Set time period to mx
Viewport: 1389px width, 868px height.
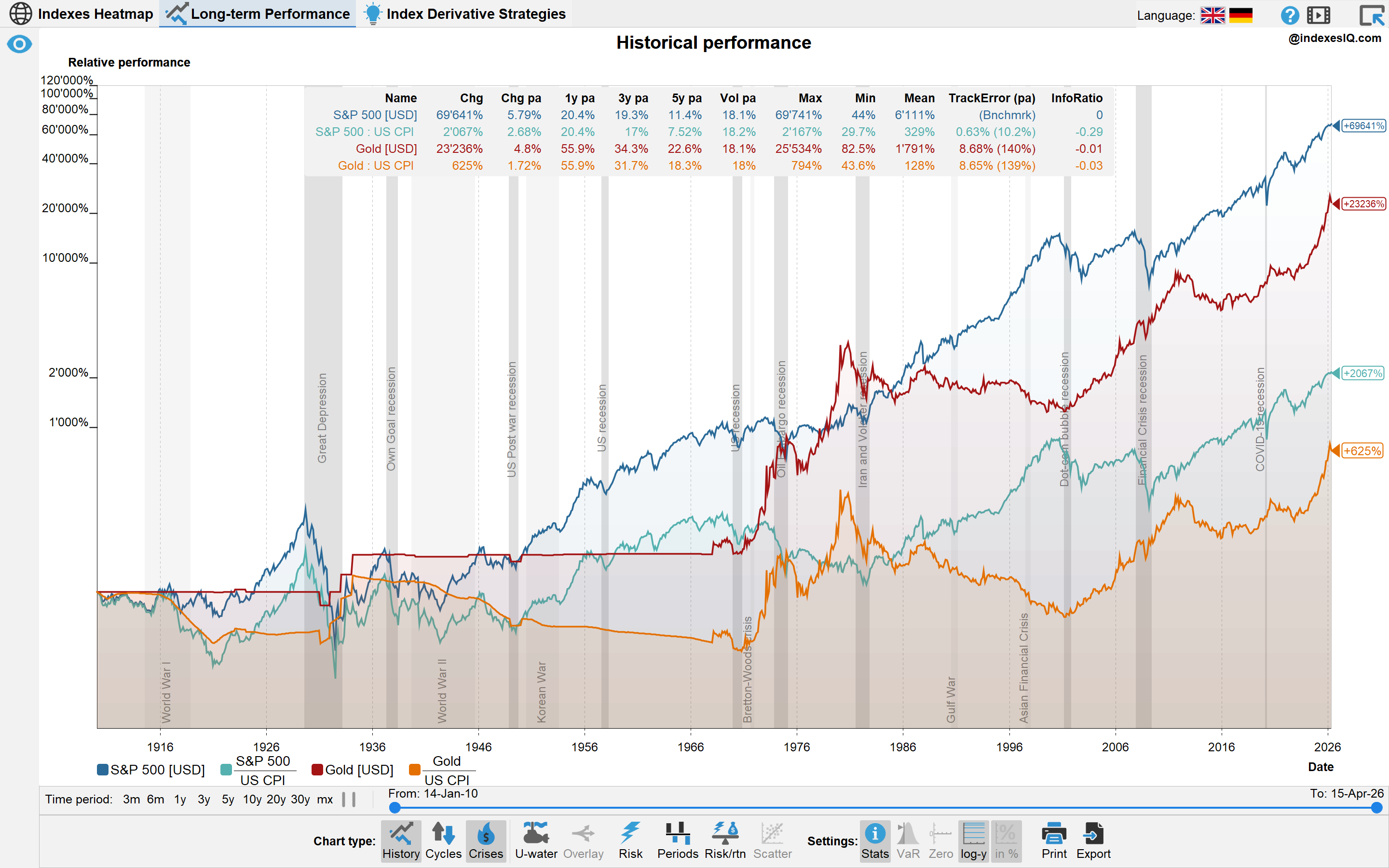325,799
